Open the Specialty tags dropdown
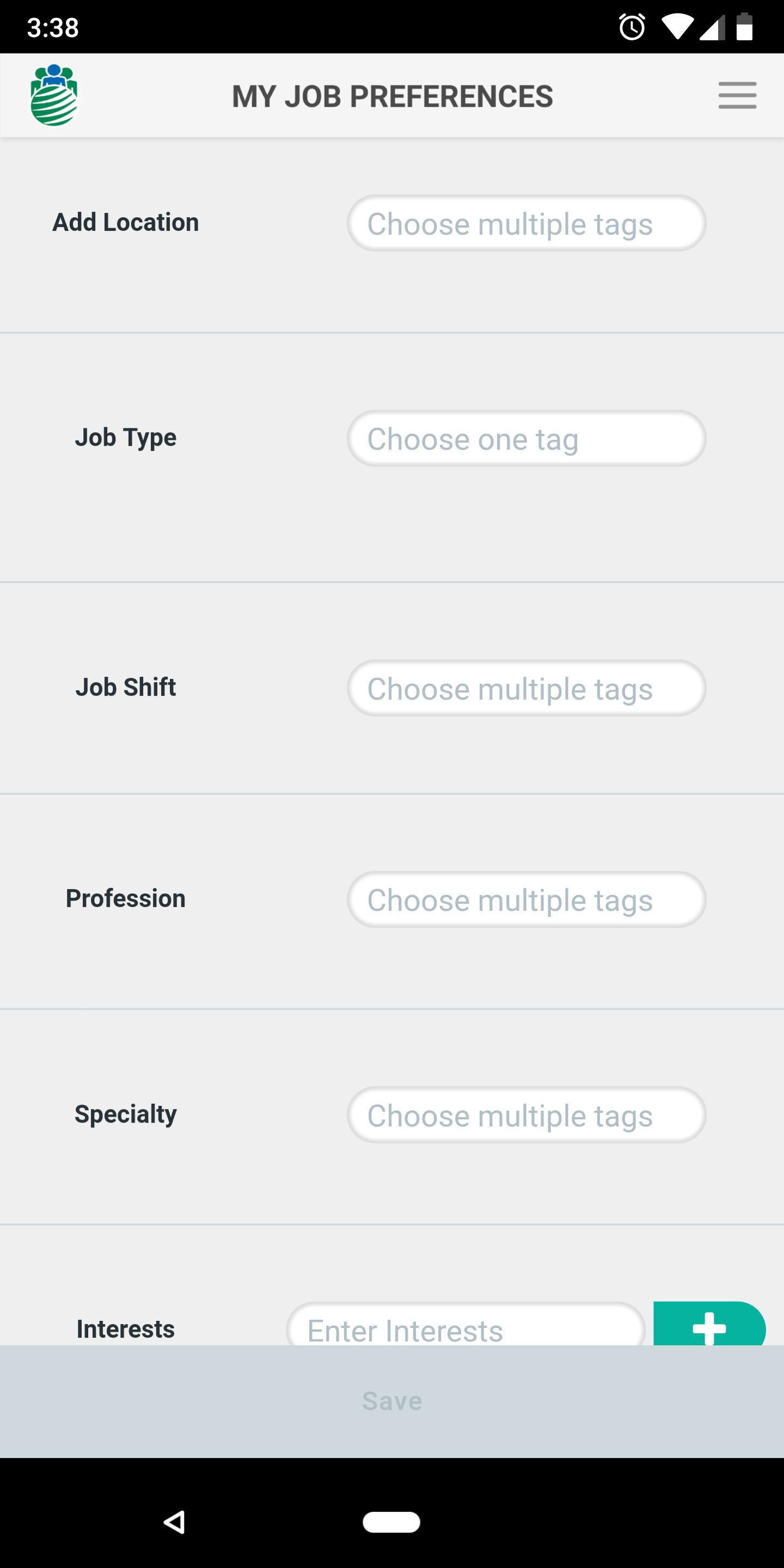 [x=526, y=1114]
